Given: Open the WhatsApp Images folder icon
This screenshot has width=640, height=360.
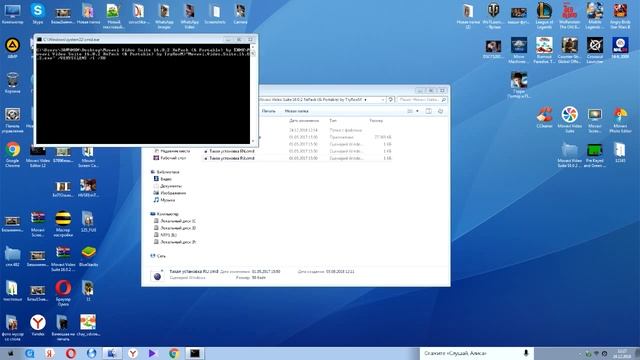Looking at the screenshot, I should click(x=164, y=16).
